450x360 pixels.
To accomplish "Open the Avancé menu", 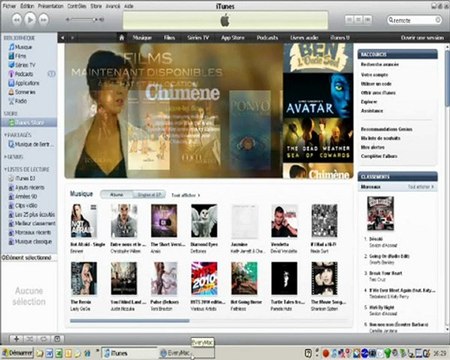I will pyautogui.click(x=113, y=6).
